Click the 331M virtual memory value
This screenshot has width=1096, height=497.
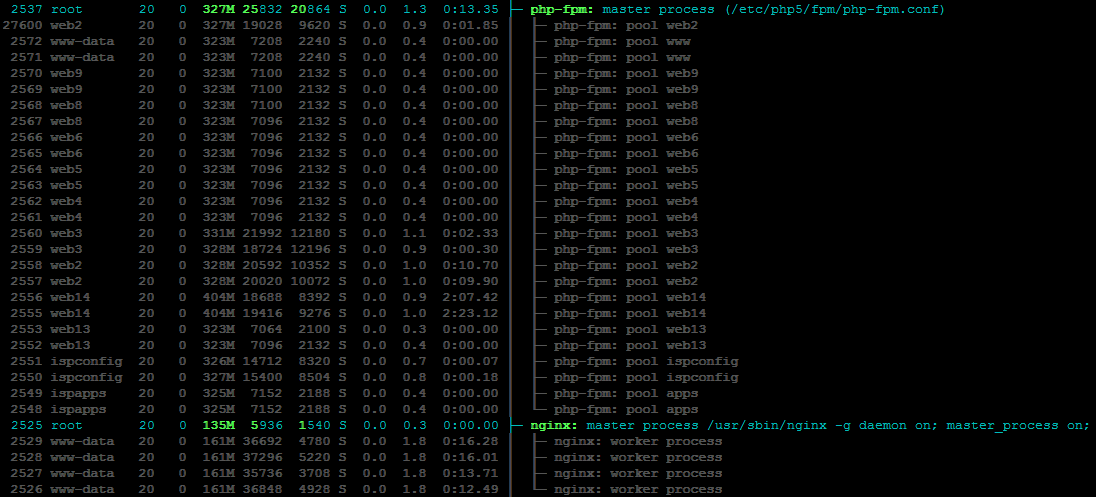(218, 233)
